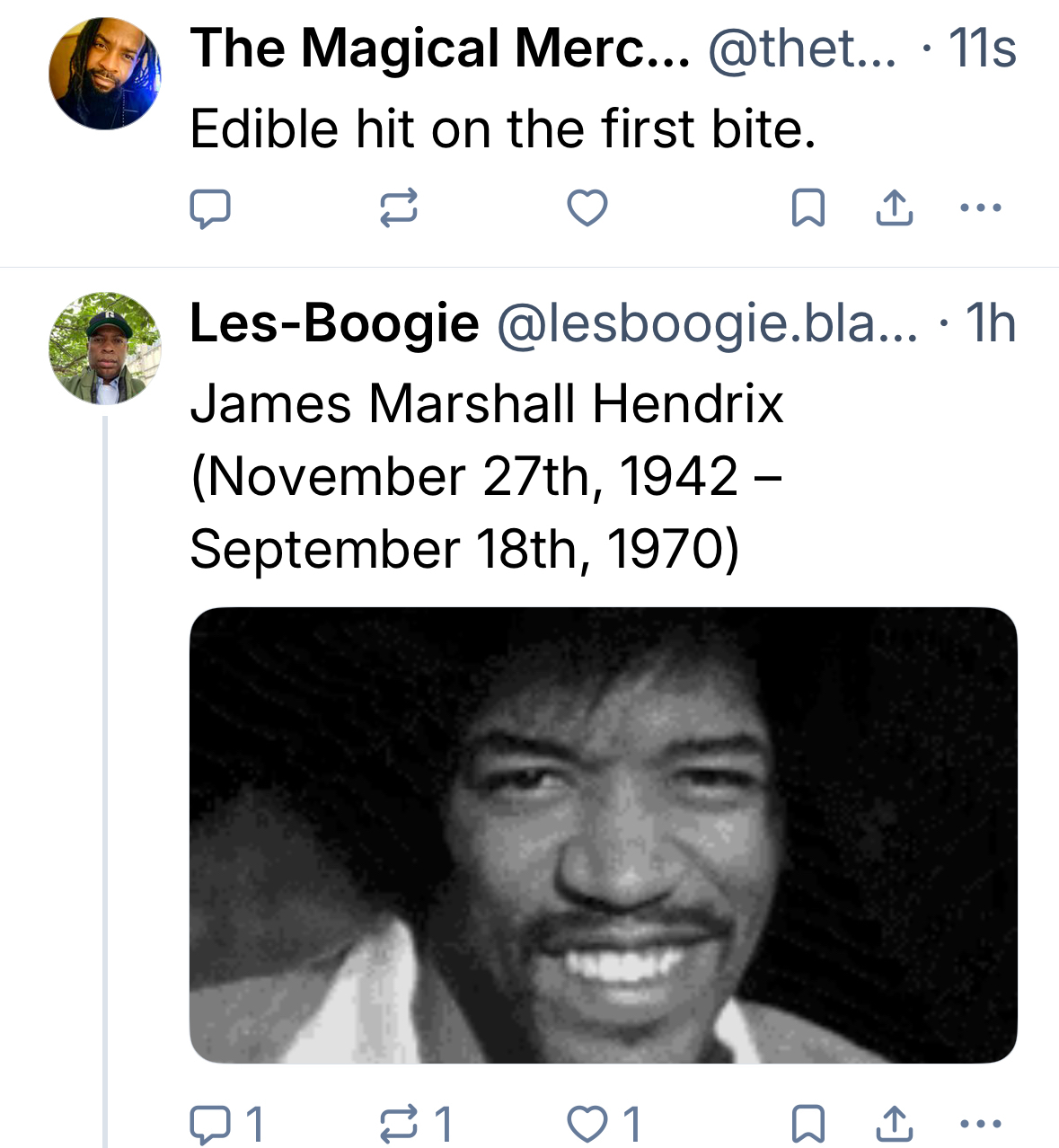Bookmark Les-Boogie's Hendrix post

click(807, 1124)
